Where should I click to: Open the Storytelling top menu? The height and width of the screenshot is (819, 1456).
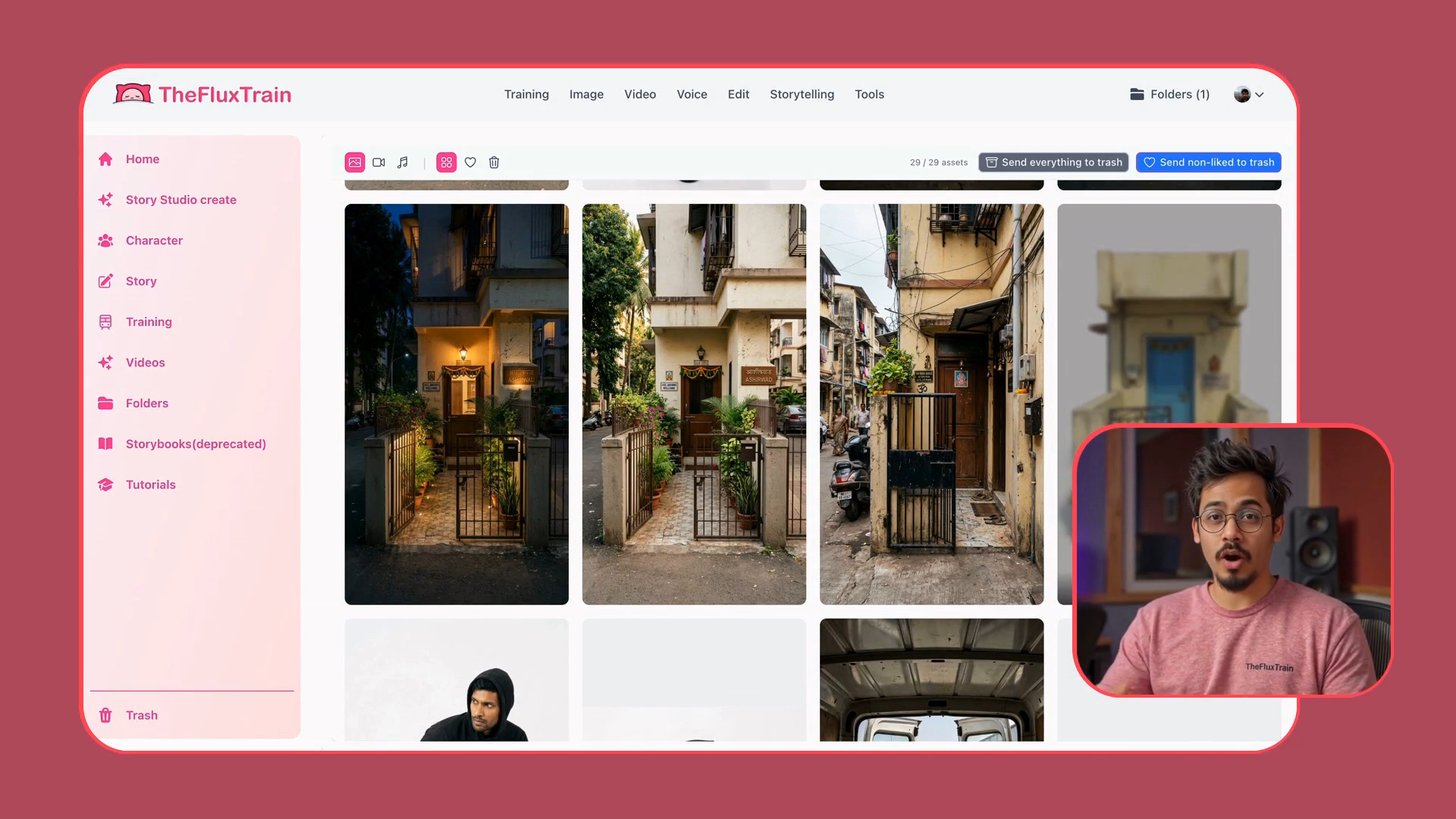[802, 95]
